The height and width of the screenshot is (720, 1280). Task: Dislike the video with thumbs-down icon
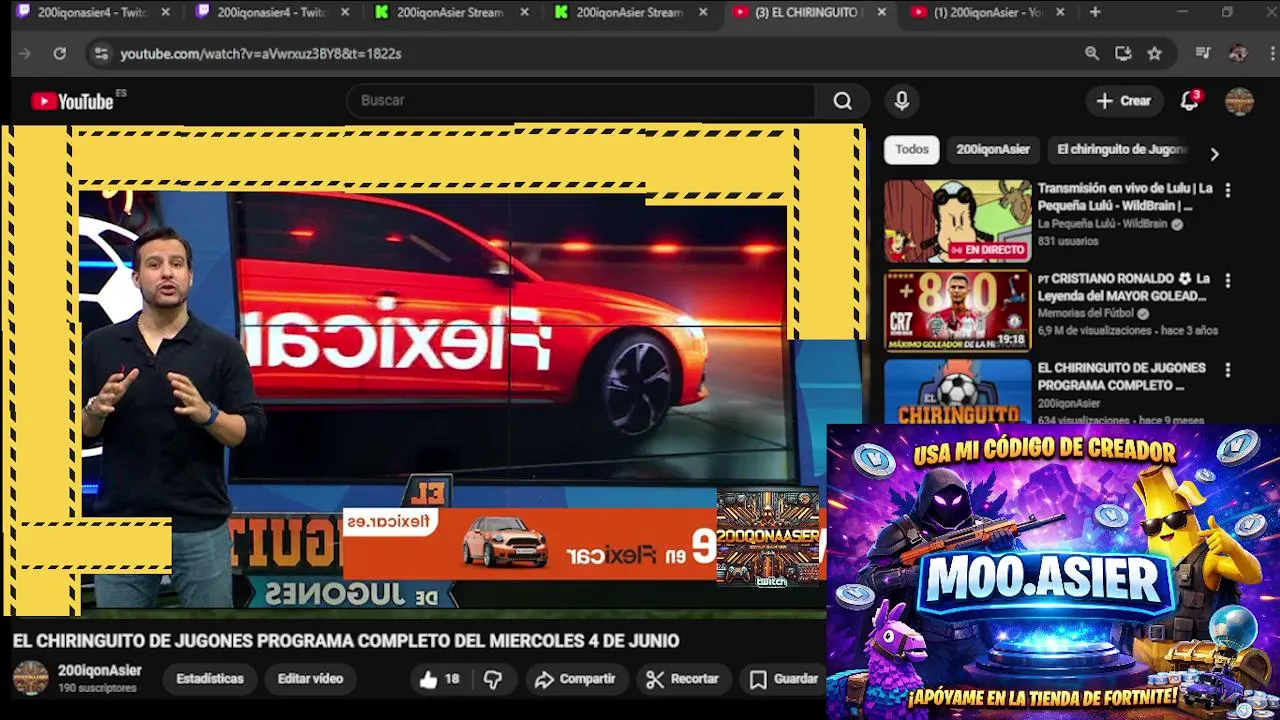pos(493,679)
